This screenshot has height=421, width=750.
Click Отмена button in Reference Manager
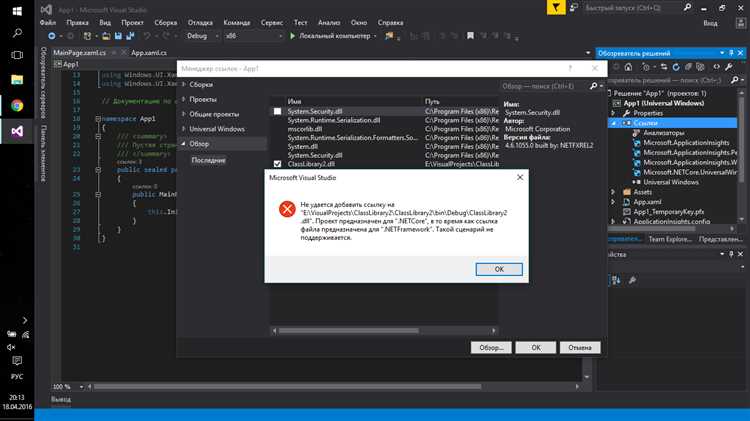pos(580,348)
